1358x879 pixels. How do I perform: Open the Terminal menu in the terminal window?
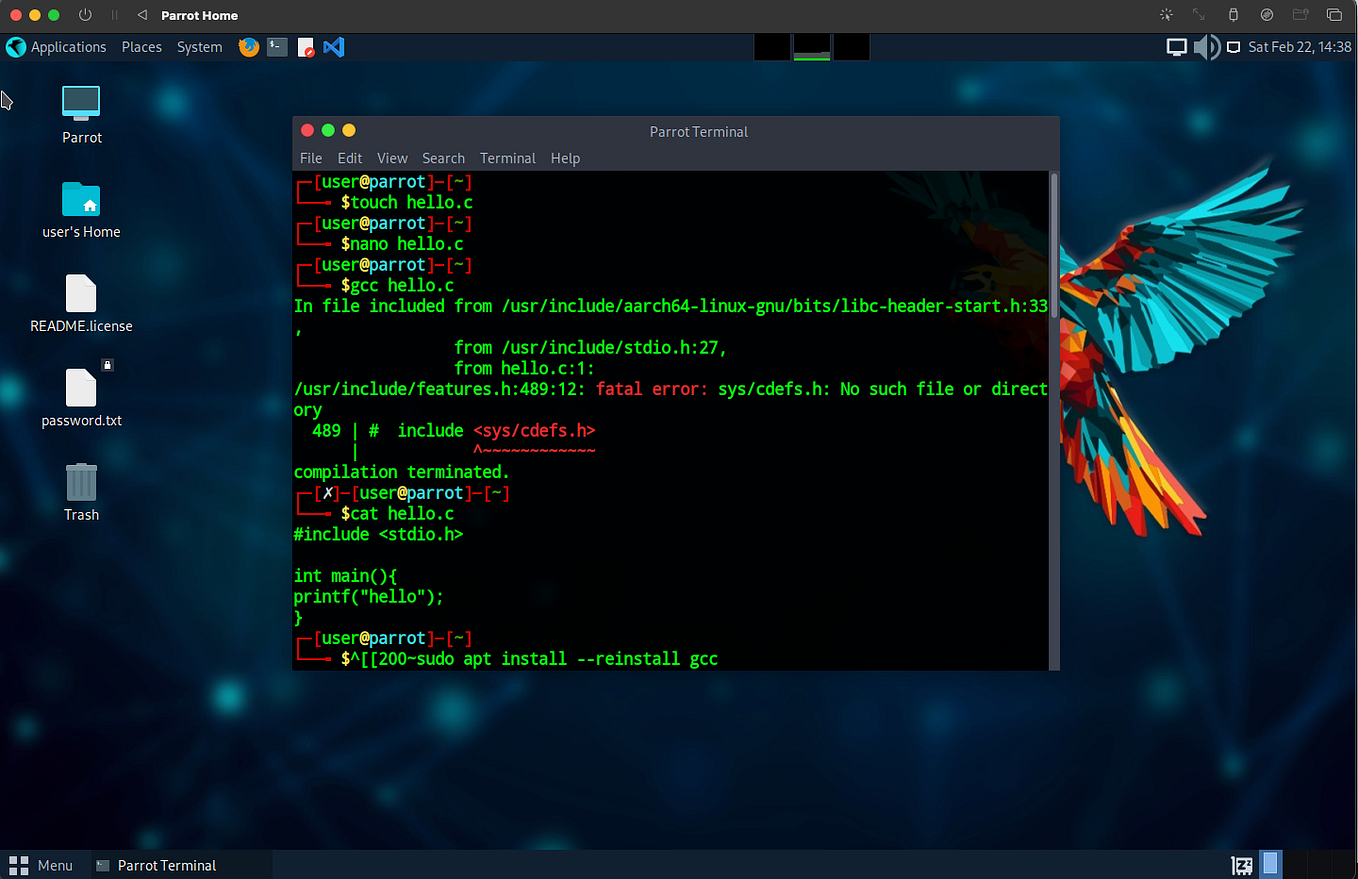pos(507,158)
